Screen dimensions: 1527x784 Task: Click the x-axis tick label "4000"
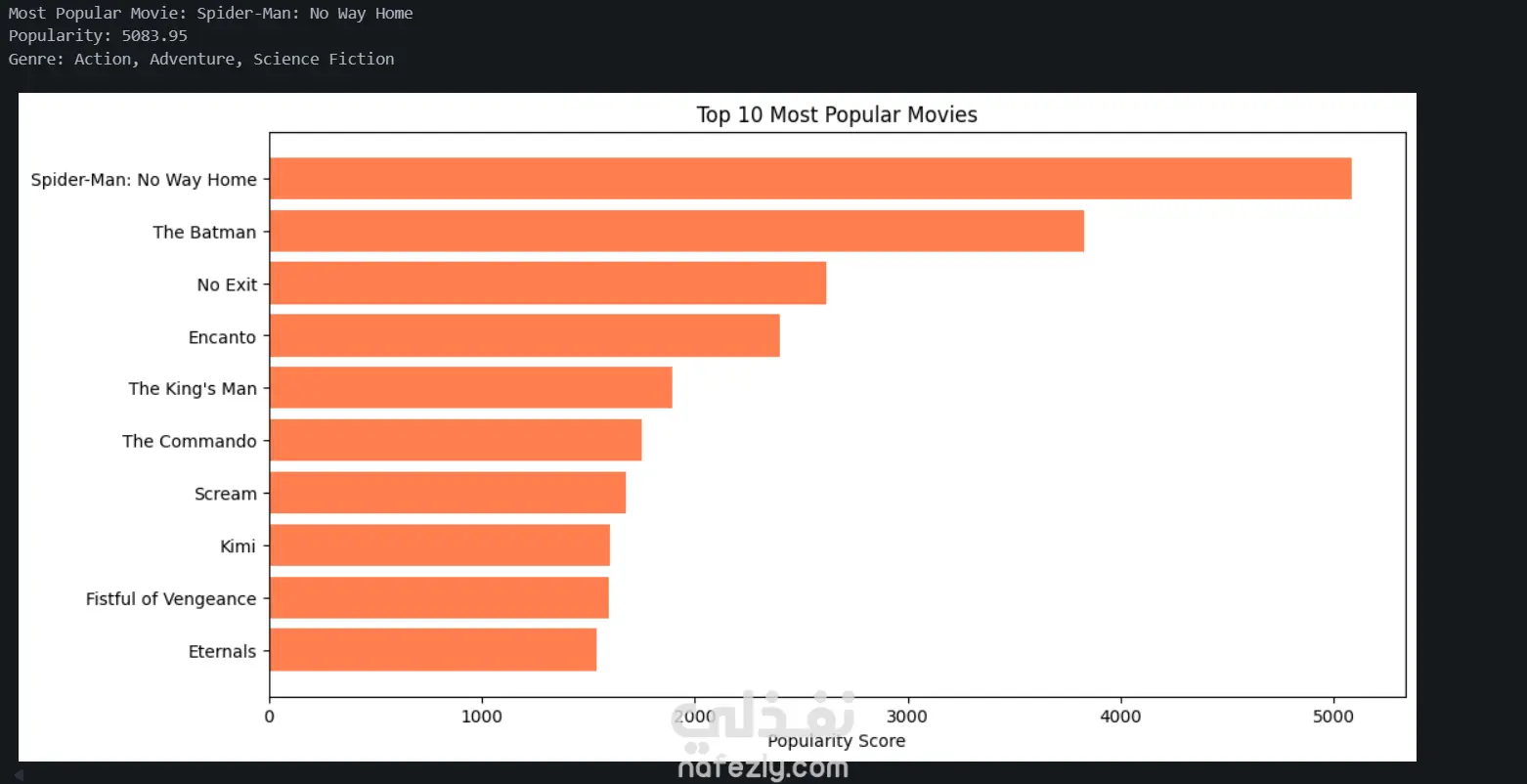coord(1120,717)
